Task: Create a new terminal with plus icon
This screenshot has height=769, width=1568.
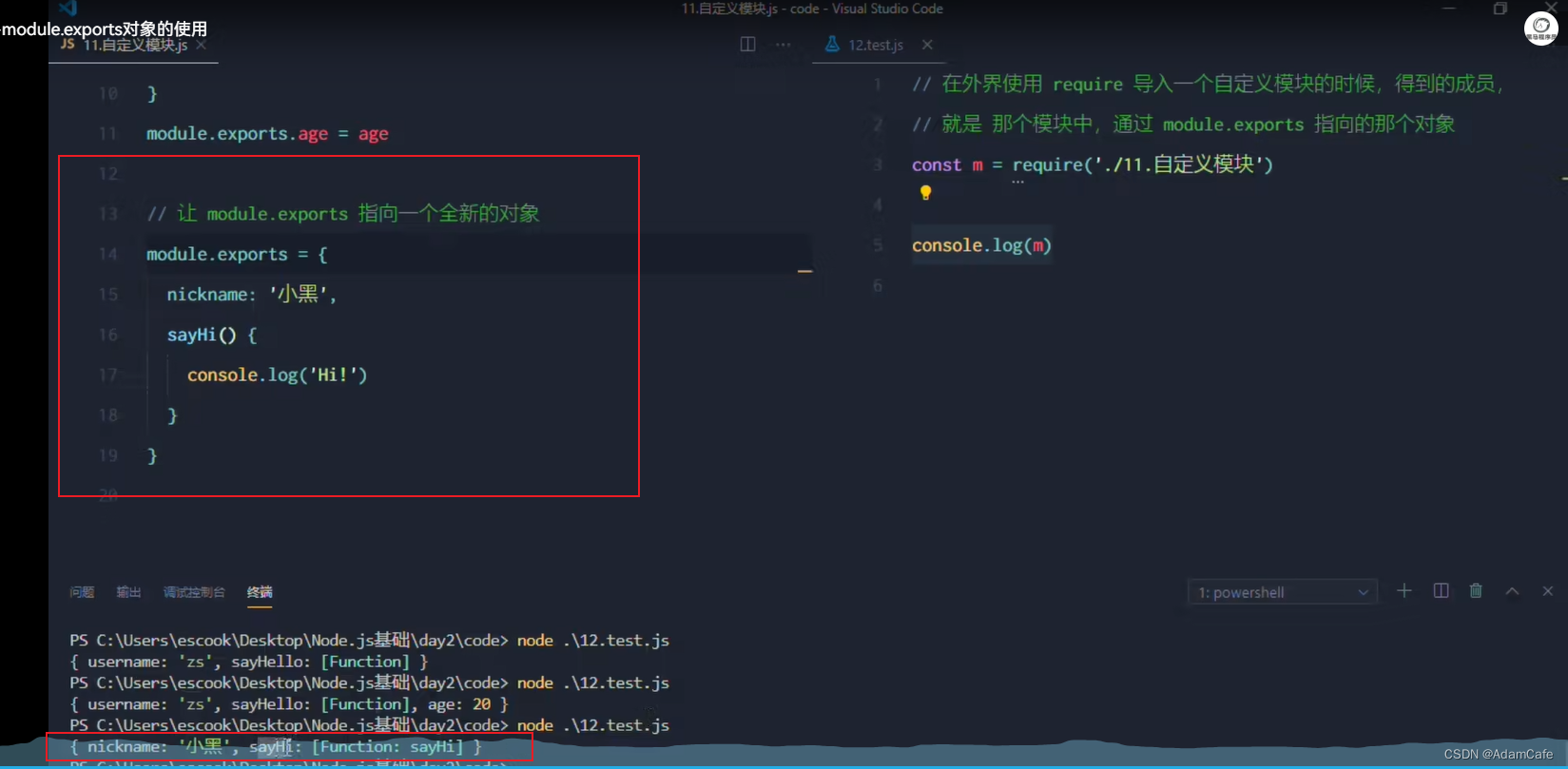Action: point(1404,591)
